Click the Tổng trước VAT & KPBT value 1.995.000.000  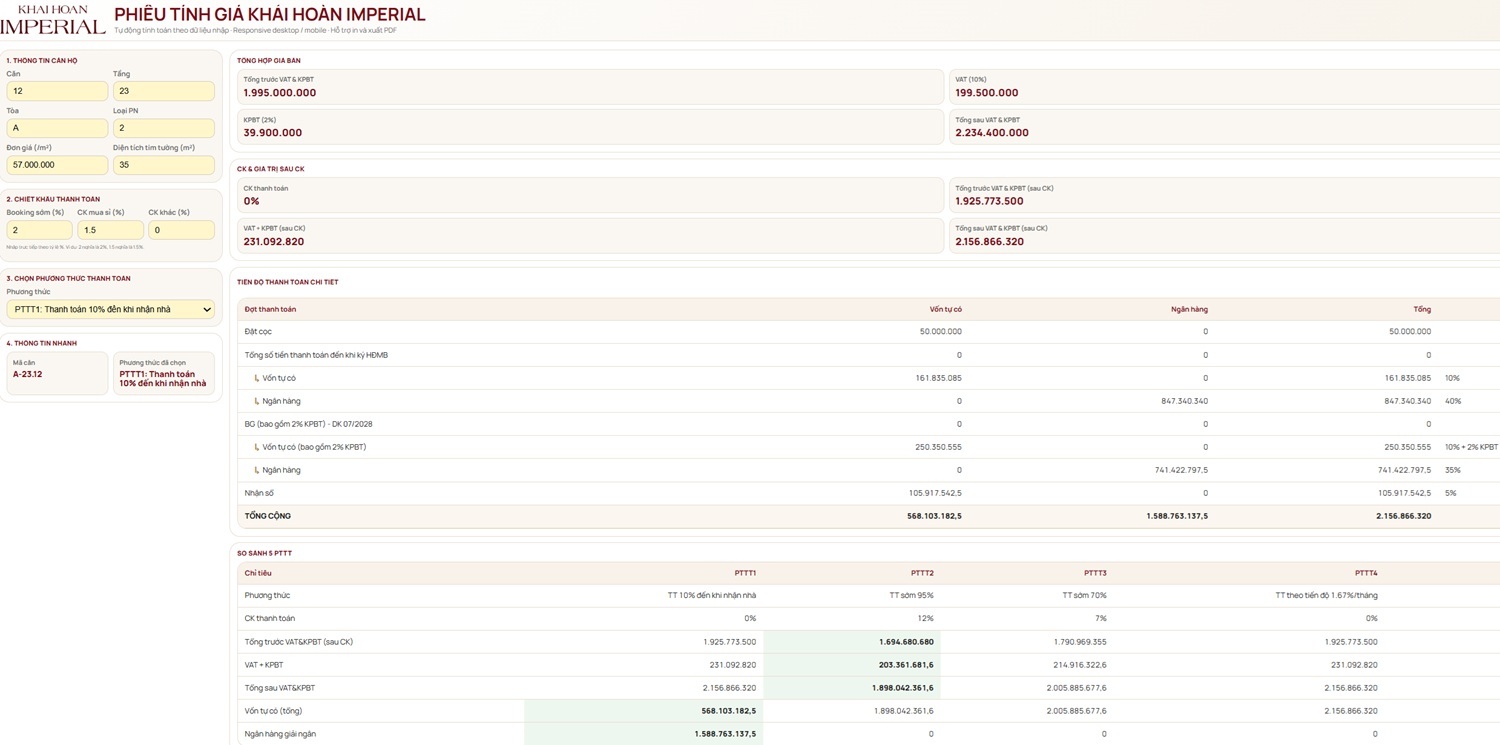(x=280, y=93)
